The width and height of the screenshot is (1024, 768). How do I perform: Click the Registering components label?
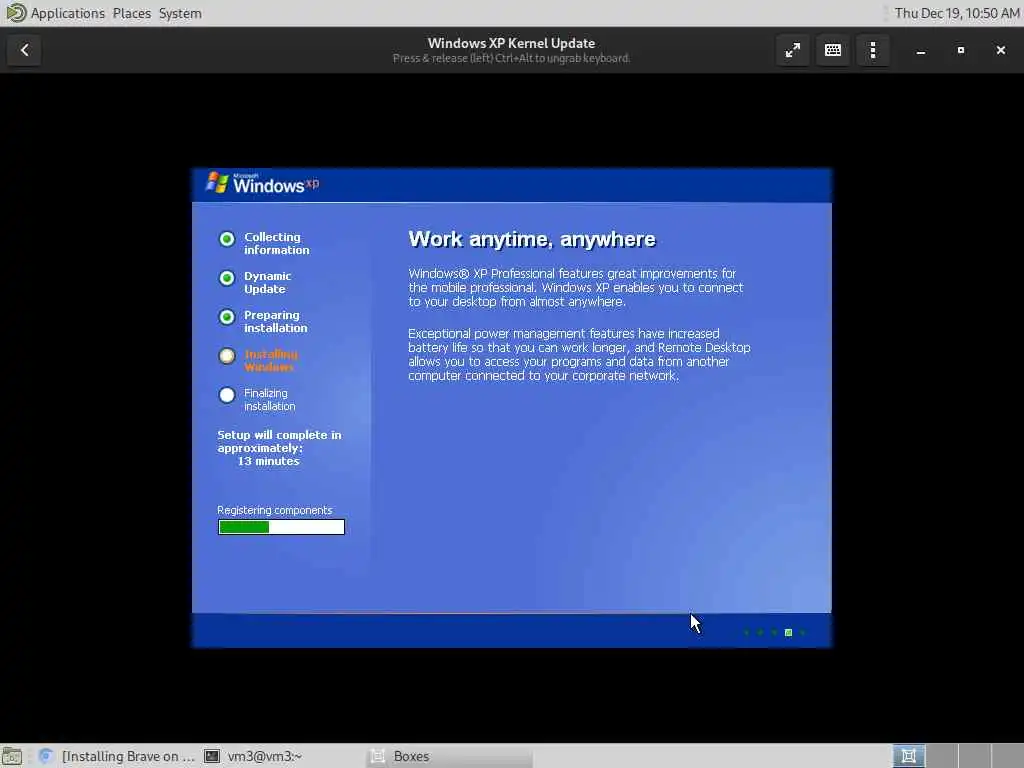(x=274, y=510)
